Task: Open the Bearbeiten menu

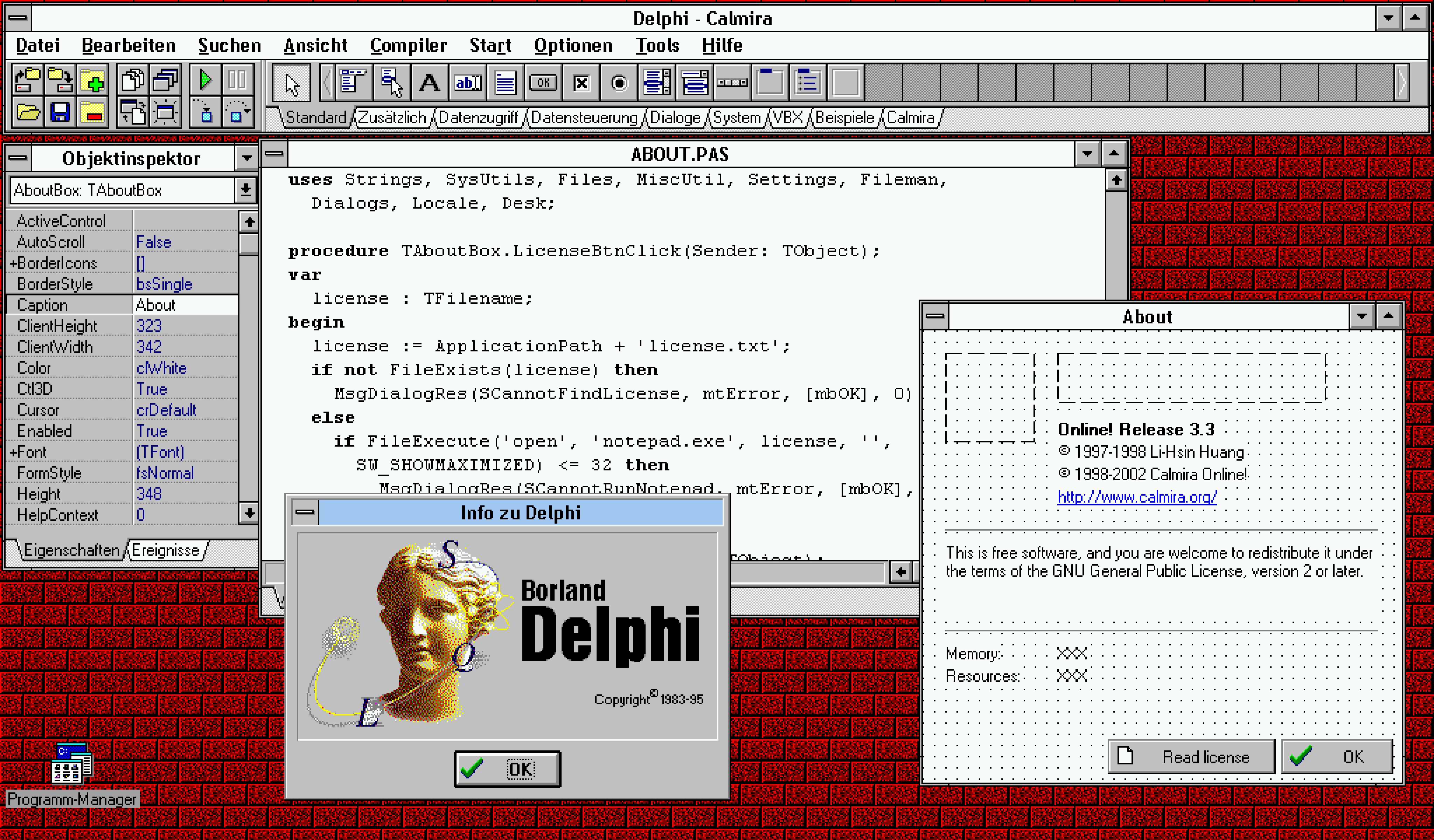Action: [x=128, y=45]
